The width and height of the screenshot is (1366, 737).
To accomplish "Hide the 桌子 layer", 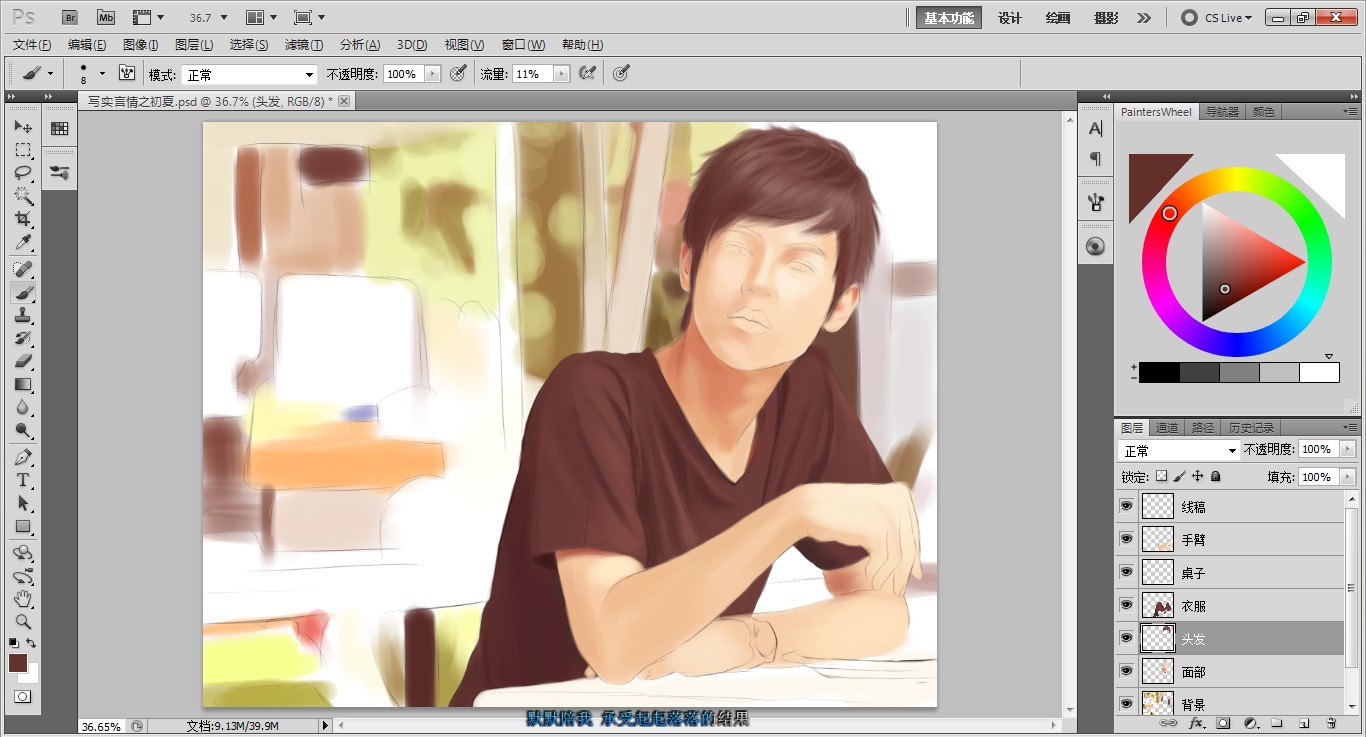I will tap(1127, 573).
